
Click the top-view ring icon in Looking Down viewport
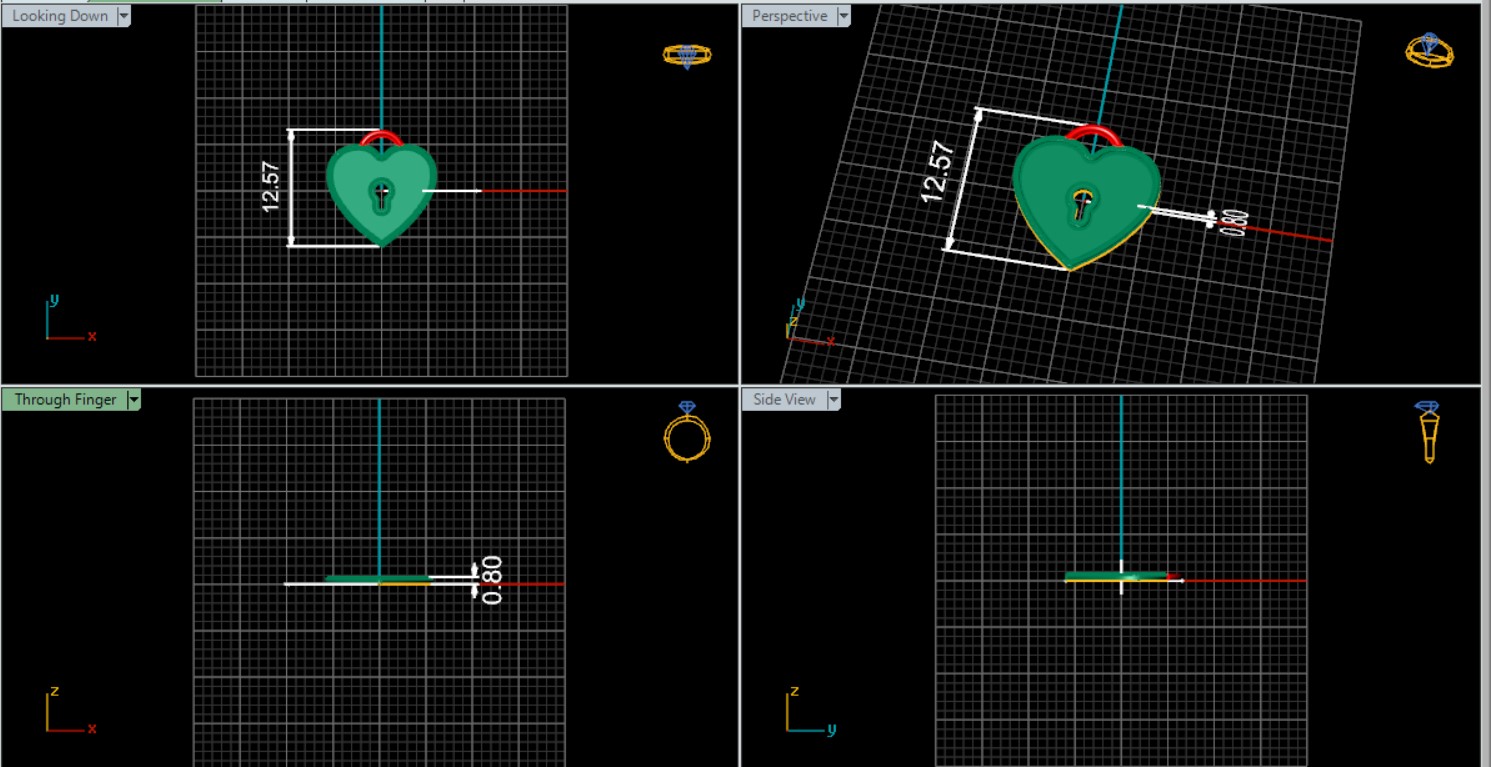tap(687, 55)
